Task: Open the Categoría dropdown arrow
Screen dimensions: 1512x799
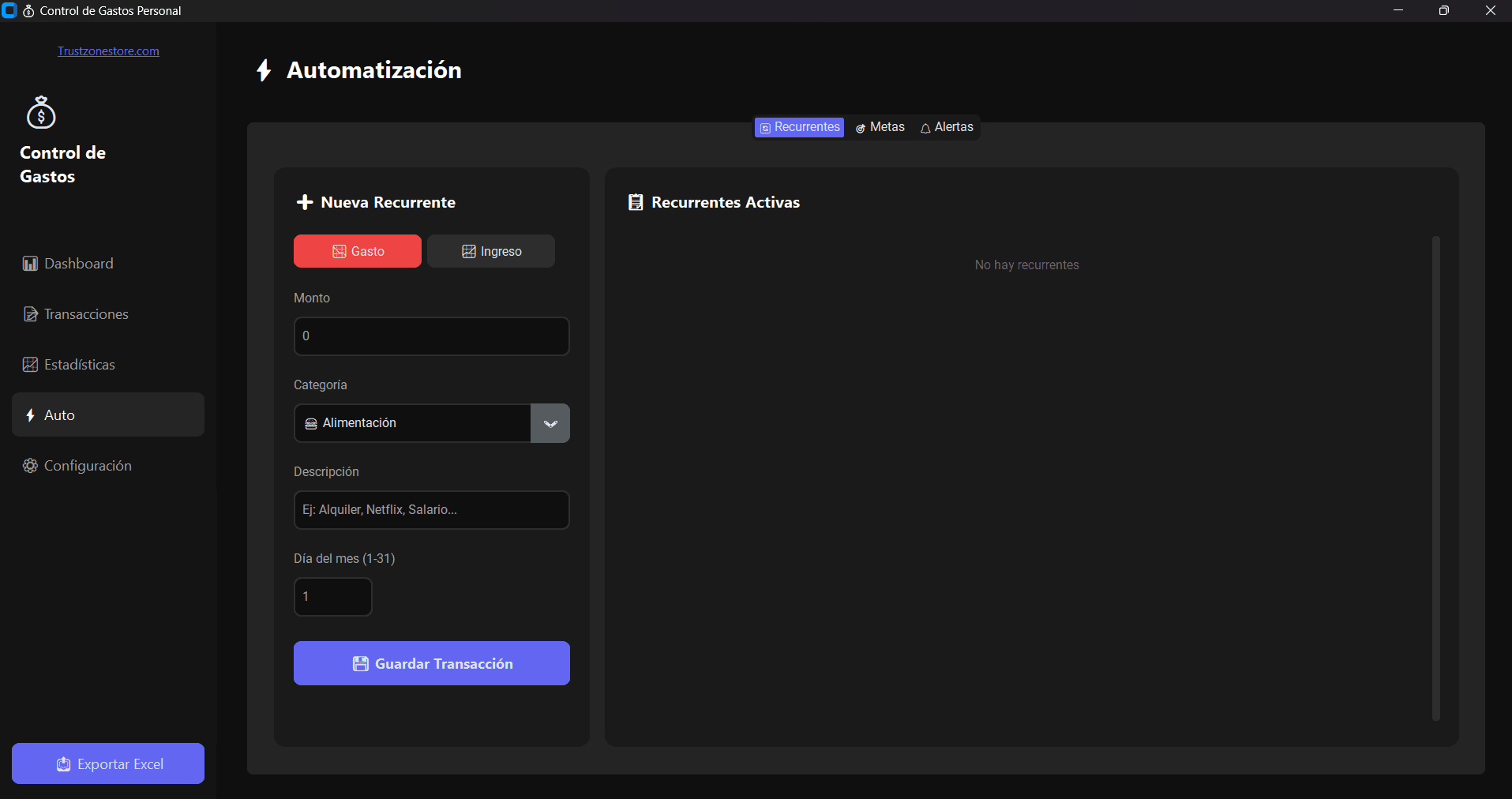Action: (550, 423)
